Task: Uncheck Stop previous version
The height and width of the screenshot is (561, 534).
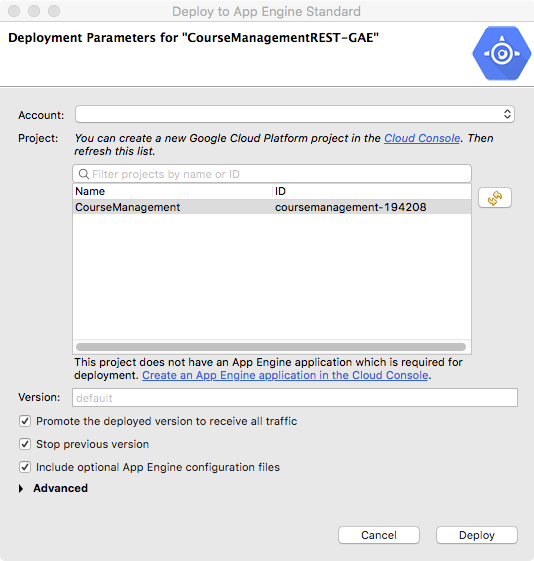Action: pyautogui.click(x=25, y=444)
